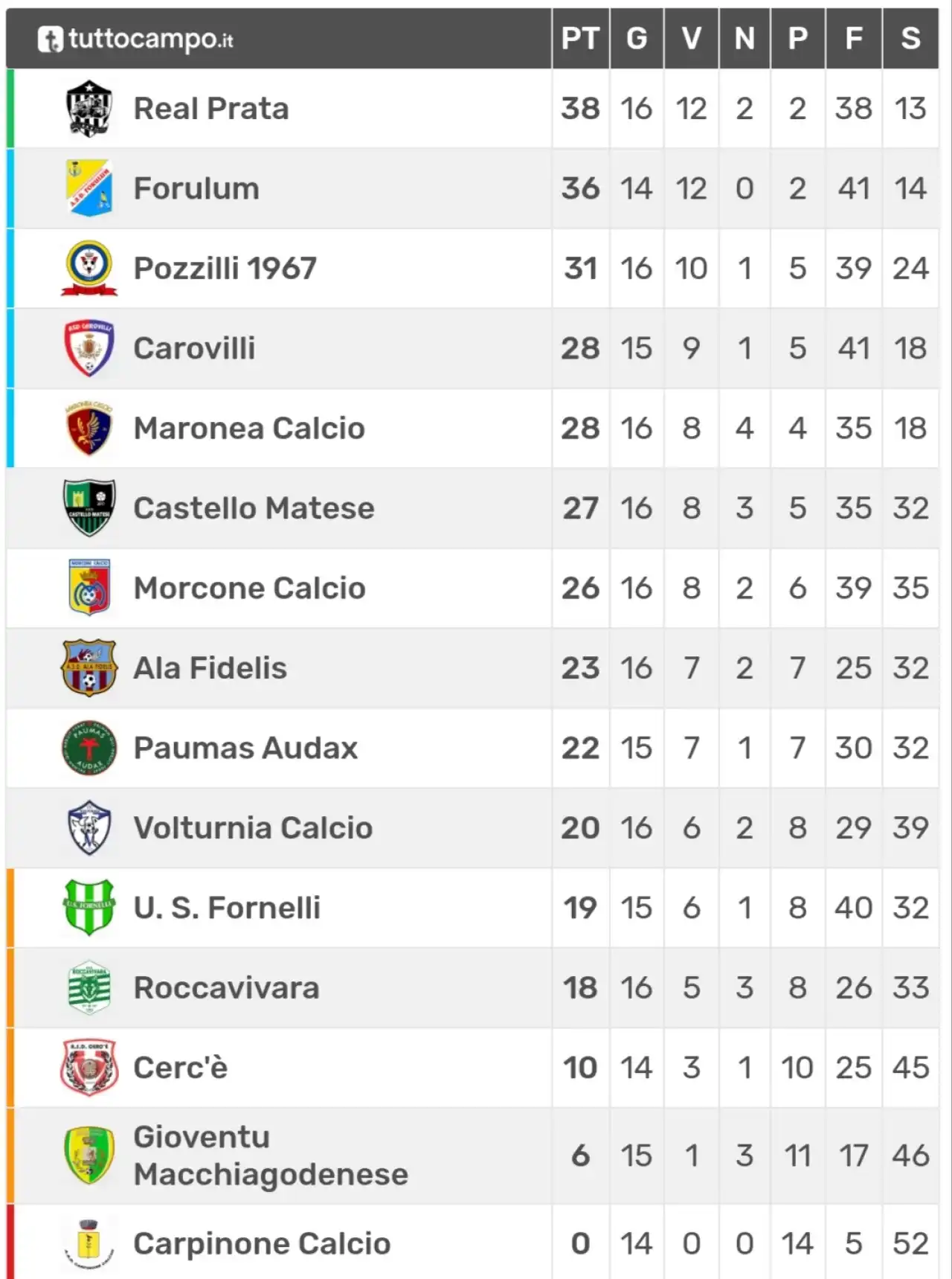
Task: Click Real Prata's 38 points value
Action: coord(580,109)
